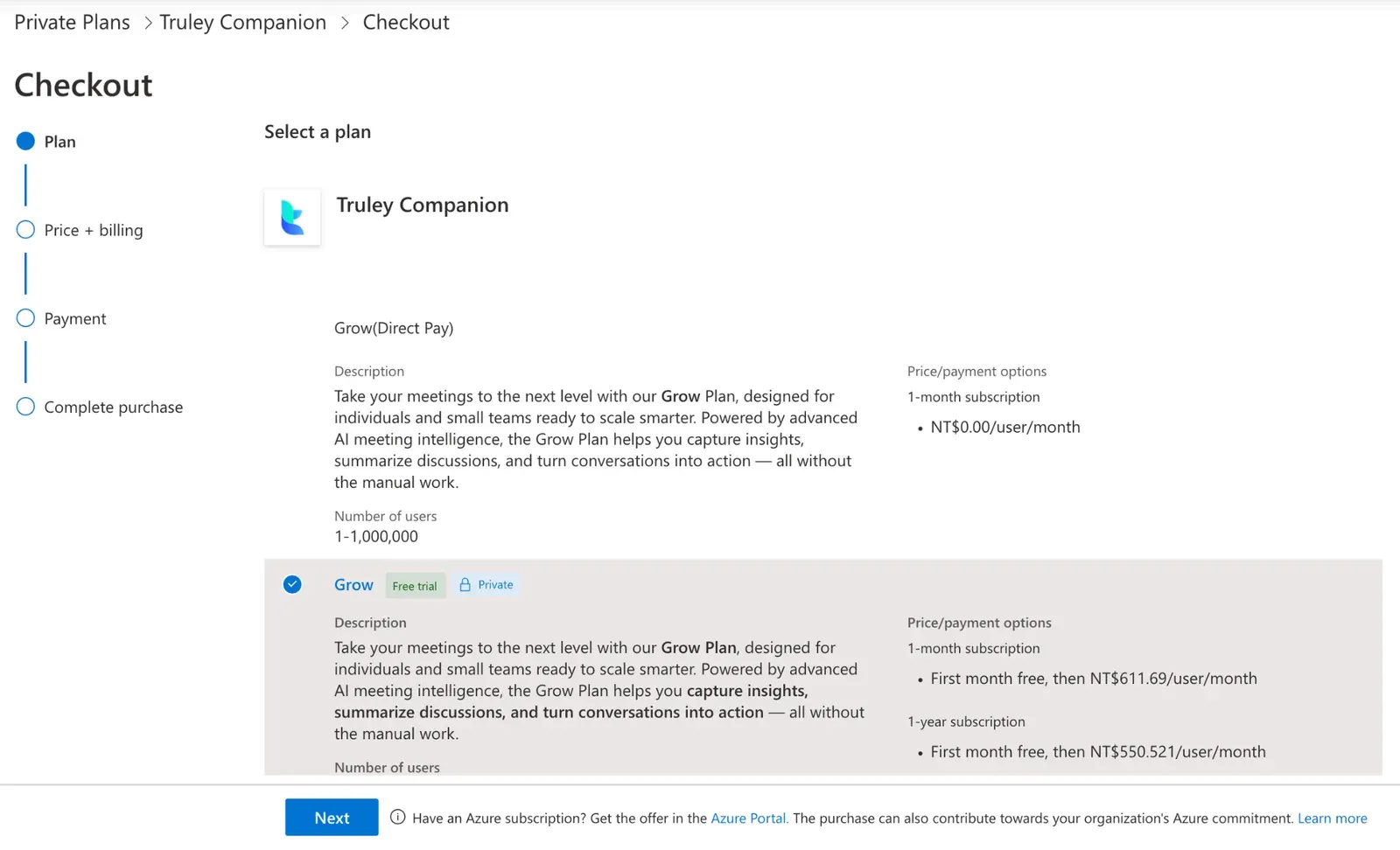Image resolution: width=1400 pixels, height=850 pixels.
Task: Follow the Learn more link
Action: (1332, 819)
